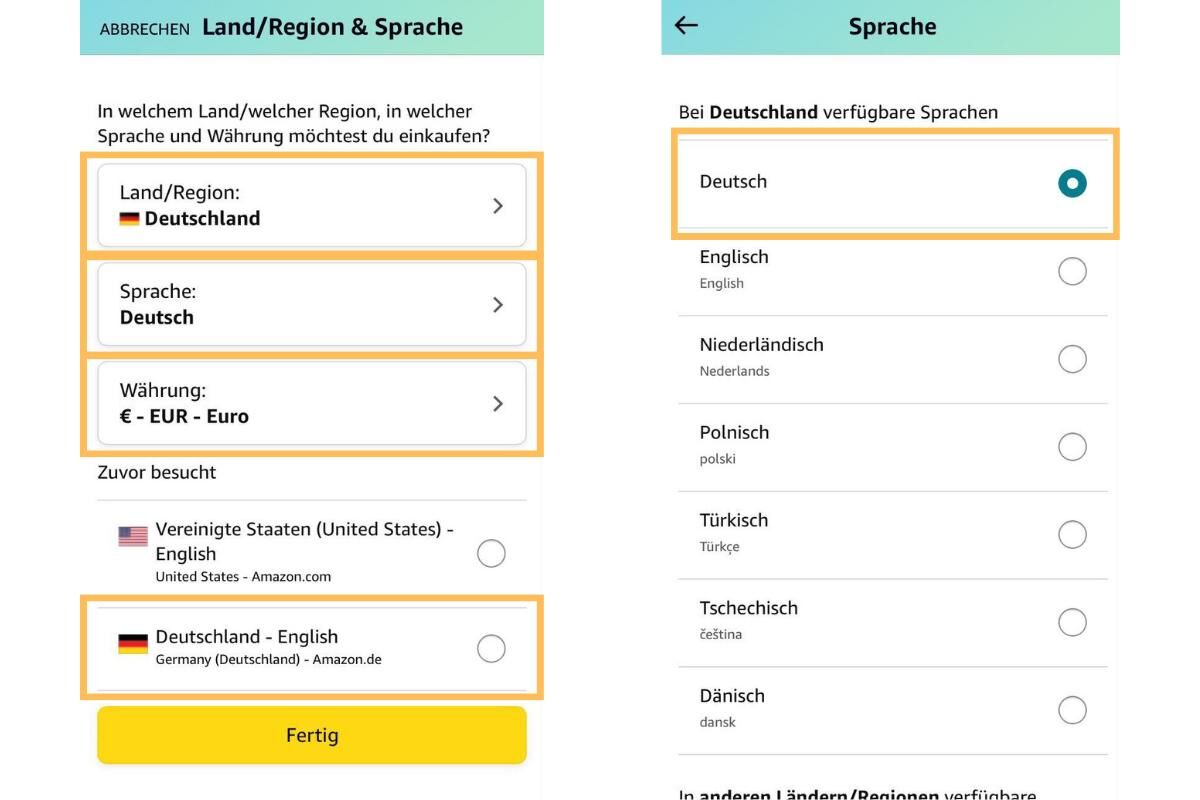The image size is (1200, 800).
Task: Click the back arrow on the Sprache screen
Action: click(685, 26)
